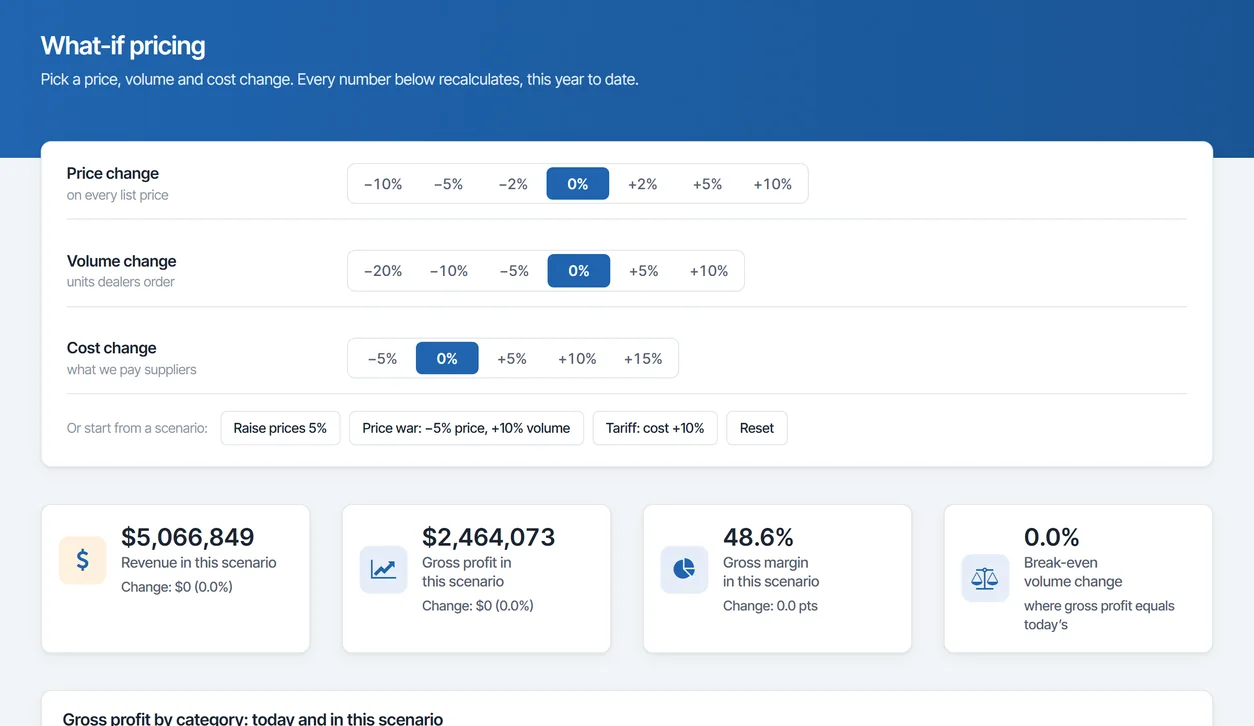The width and height of the screenshot is (1254, 726).
Task: Pick +5% in the Volume change row
Action: pos(644,271)
